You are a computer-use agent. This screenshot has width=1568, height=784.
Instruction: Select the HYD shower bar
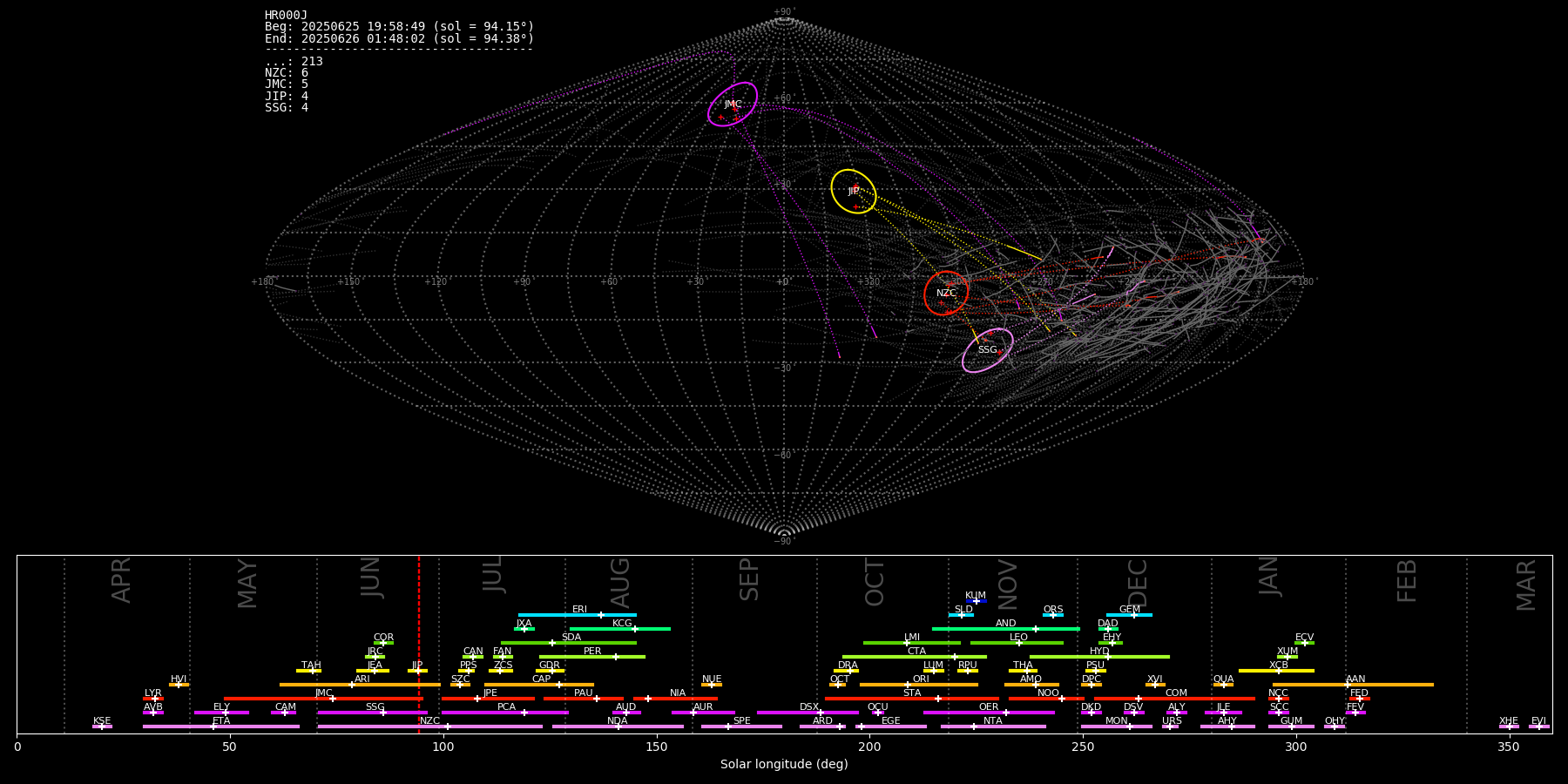1099,657
